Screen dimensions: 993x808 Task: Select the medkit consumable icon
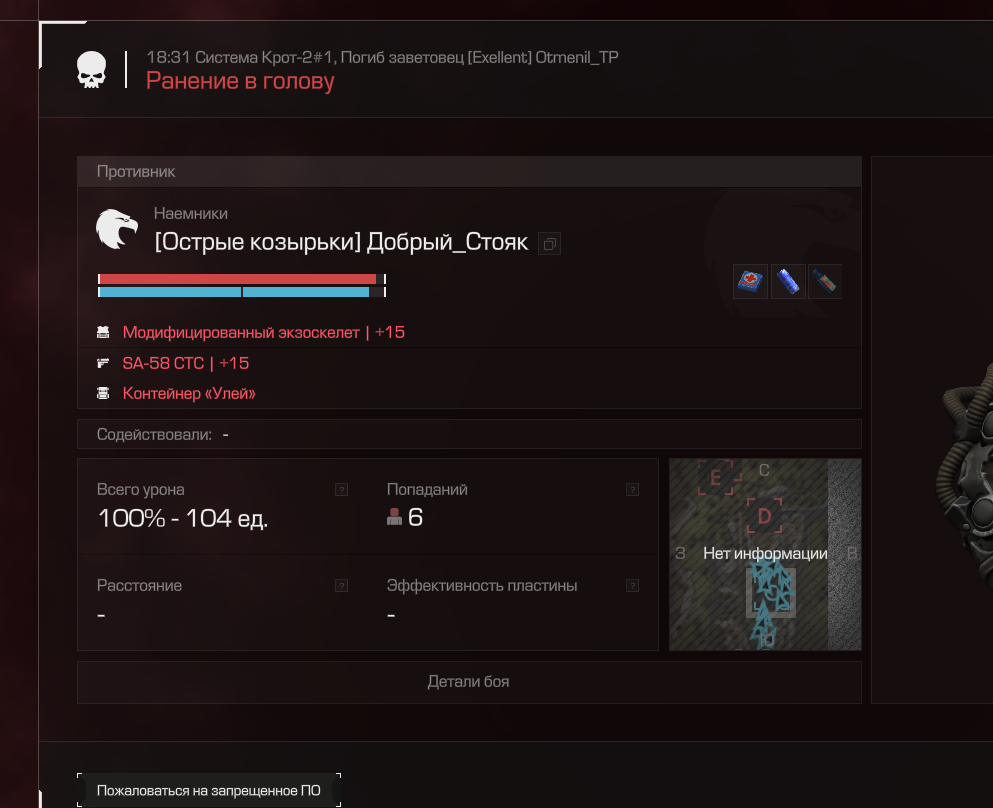pos(750,281)
